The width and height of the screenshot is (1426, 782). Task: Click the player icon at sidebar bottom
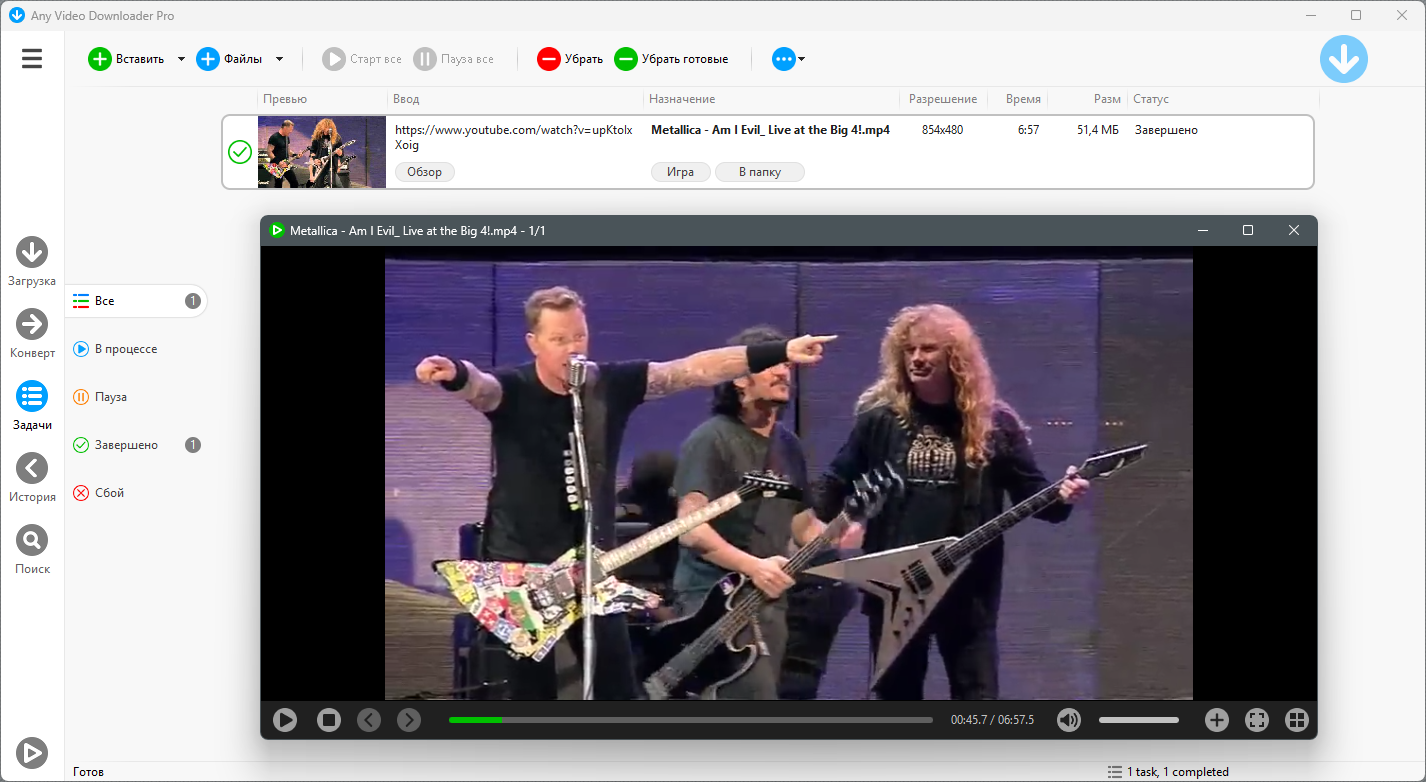tap(32, 752)
